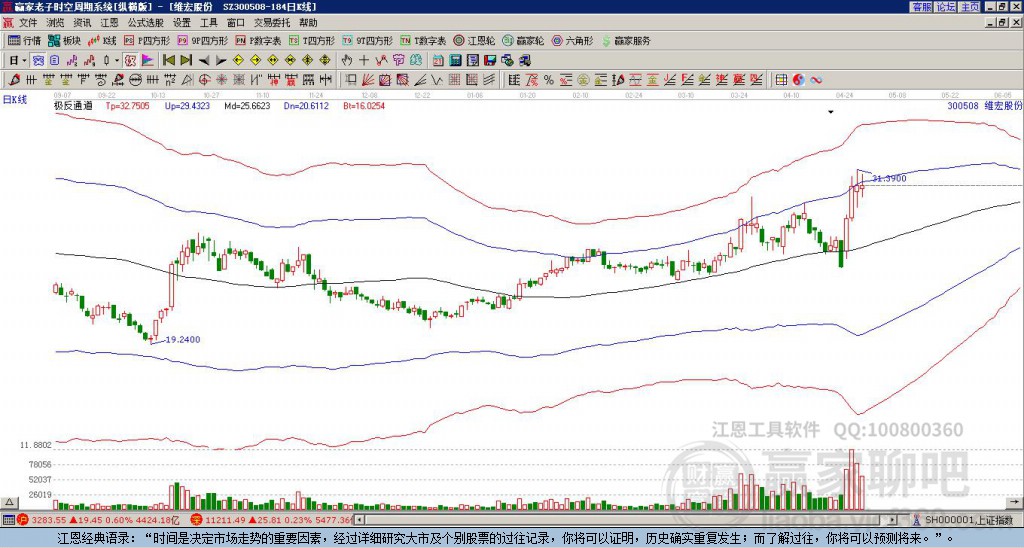The image size is (1024, 548).
Task: Click the first yellow diamond arrow icon
Action: 238,61
